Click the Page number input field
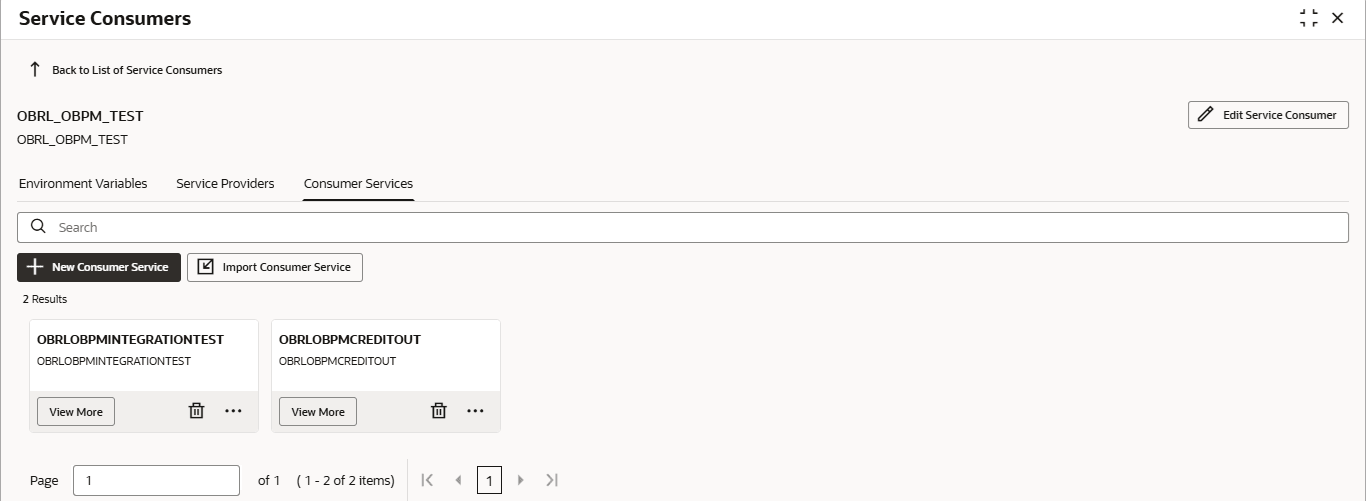Screen dimensions: 1366x501 click(156, 480)
